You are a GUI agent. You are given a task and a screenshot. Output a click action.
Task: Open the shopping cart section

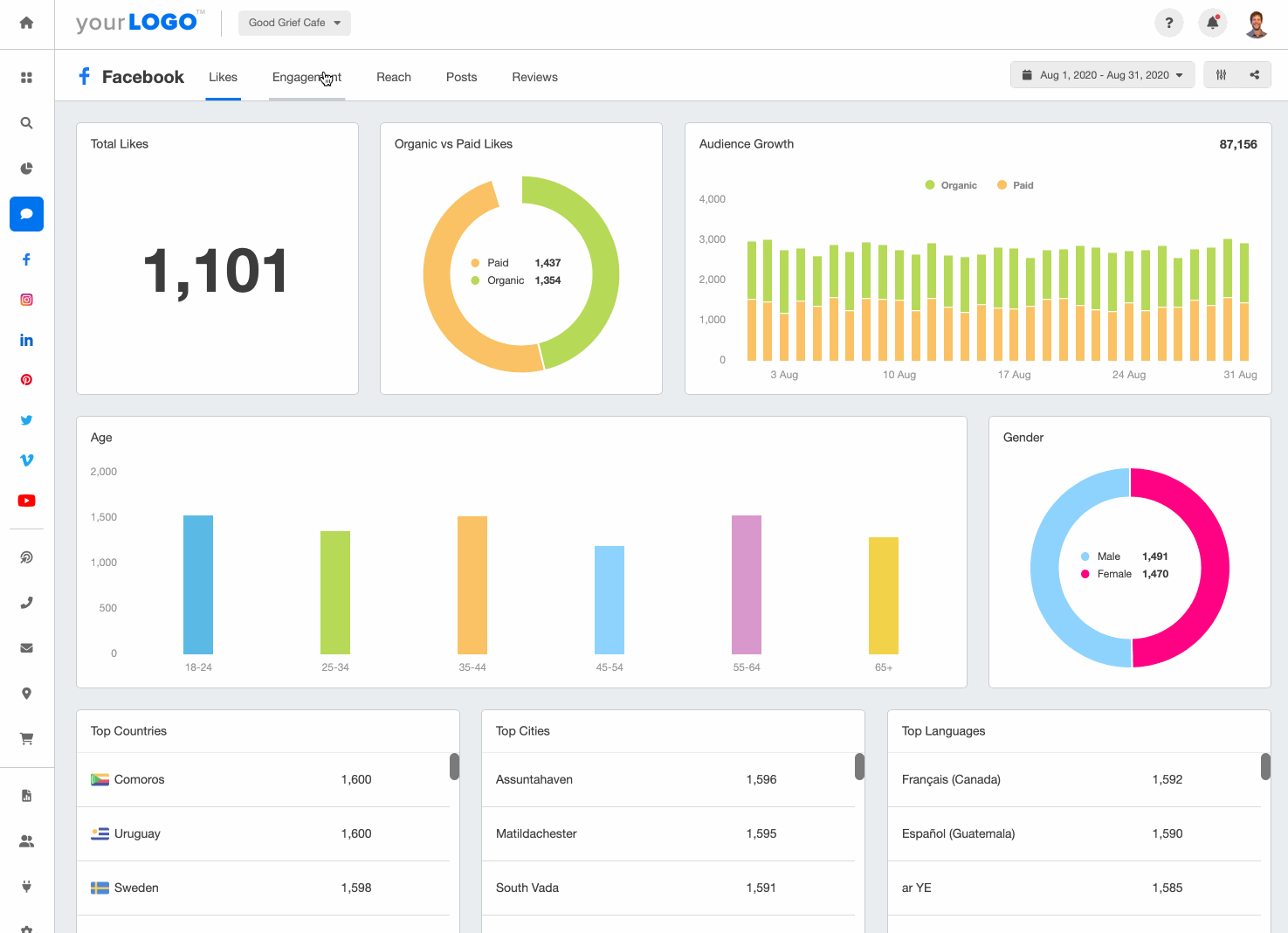coord(26,738)
